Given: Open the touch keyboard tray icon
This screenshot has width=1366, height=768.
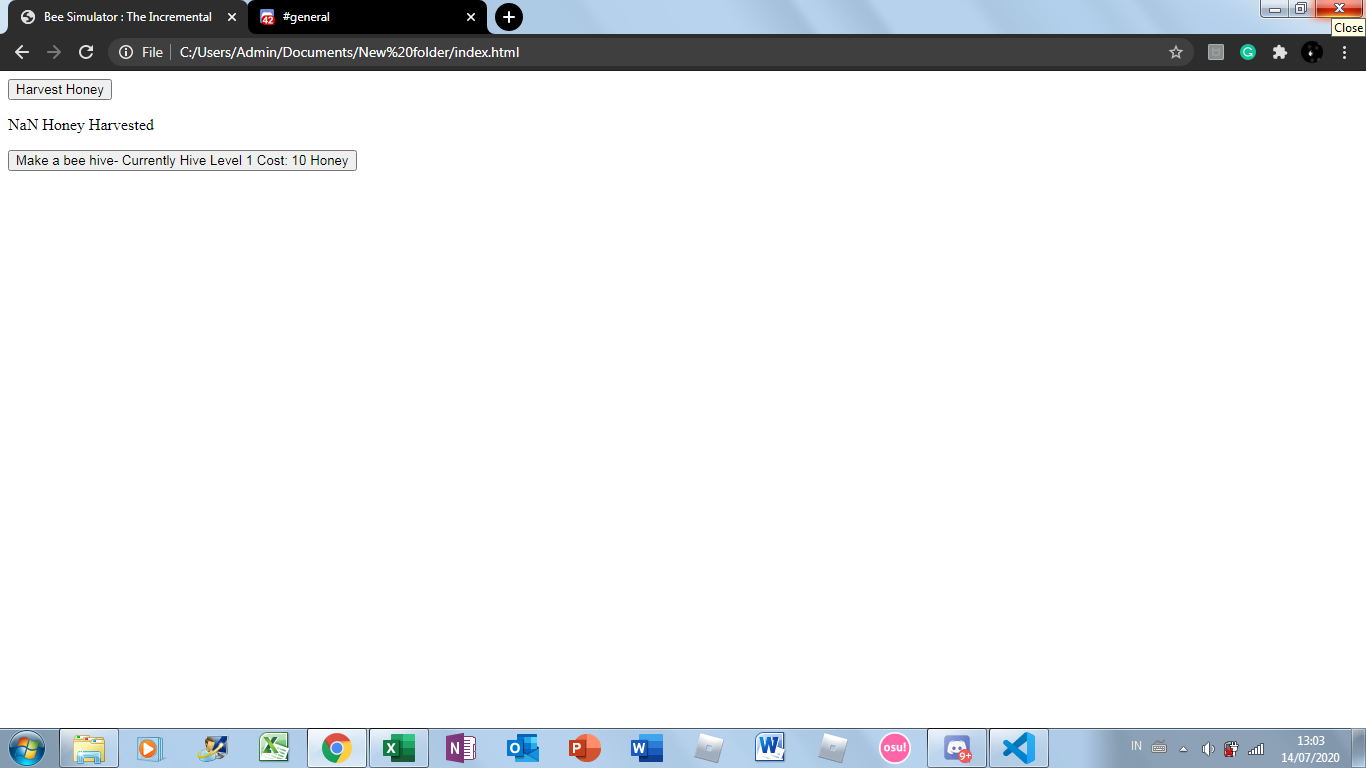Looking at the screenshot, I should tap(1160, 748).
